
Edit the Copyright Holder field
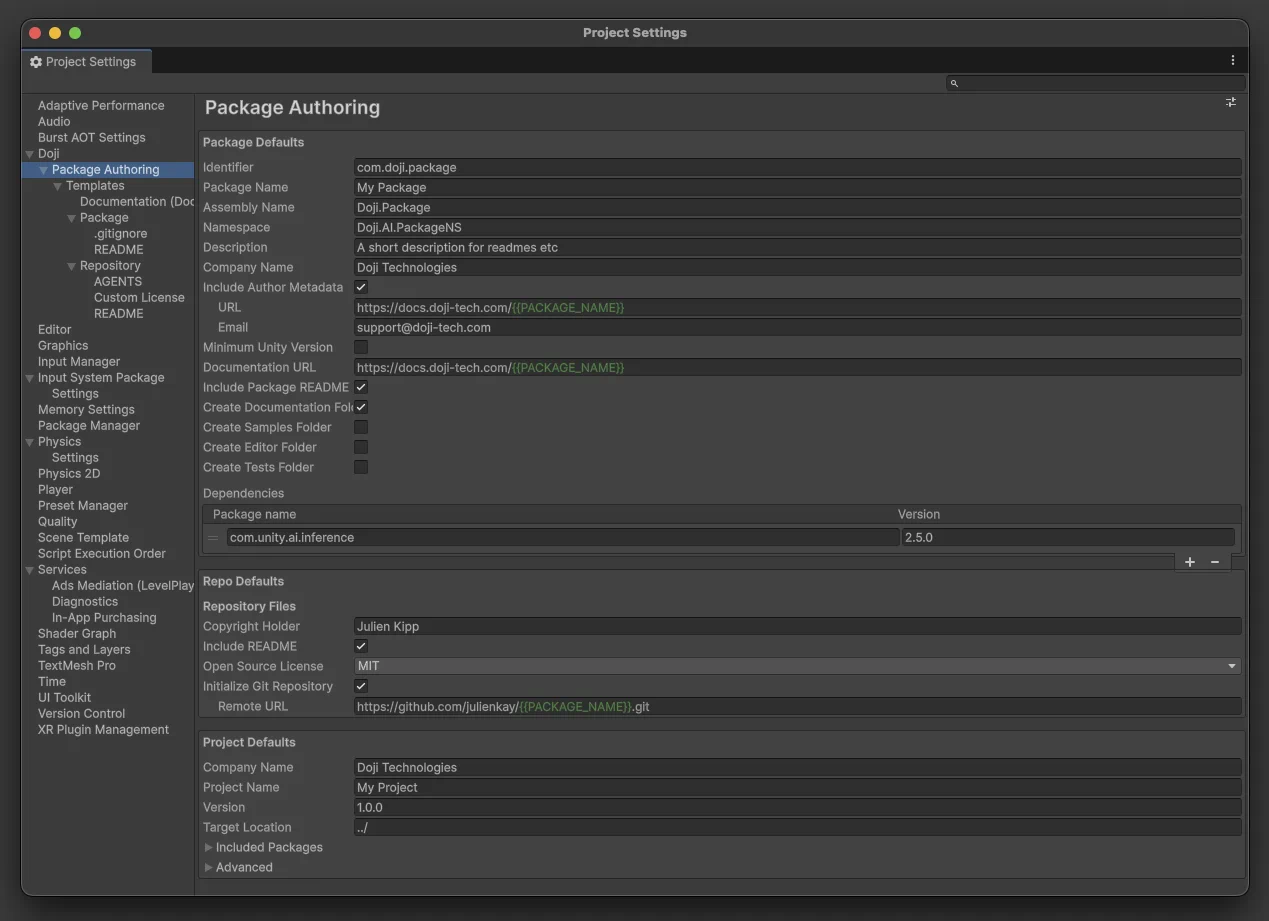[798, 626]
